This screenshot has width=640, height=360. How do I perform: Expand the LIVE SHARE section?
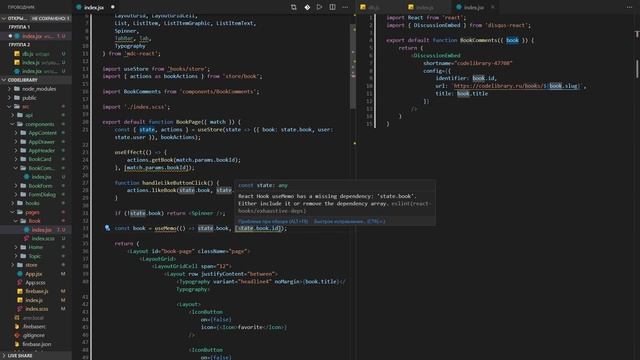point(36,356)
